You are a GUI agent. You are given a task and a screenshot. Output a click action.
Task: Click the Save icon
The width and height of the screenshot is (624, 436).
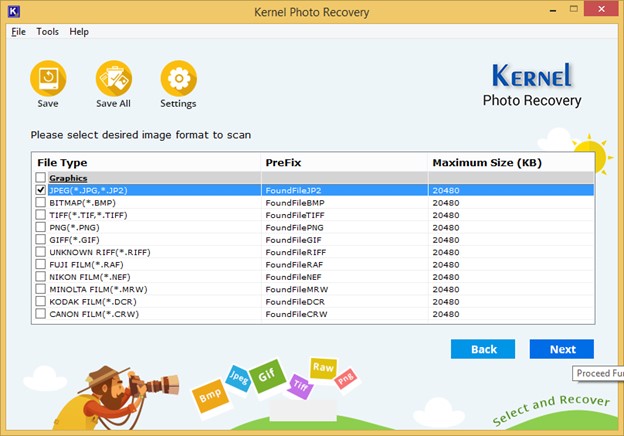click(48, 78)
